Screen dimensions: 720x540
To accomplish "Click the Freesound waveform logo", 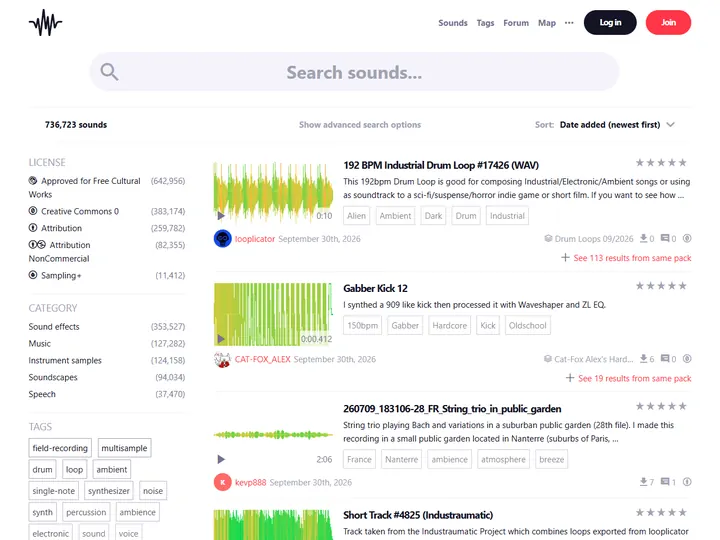I will point(45,22).
